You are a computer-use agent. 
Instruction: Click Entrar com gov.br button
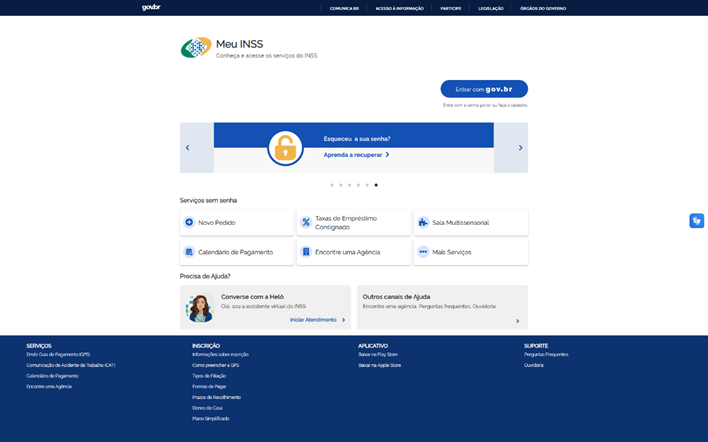tap(484, 89)
